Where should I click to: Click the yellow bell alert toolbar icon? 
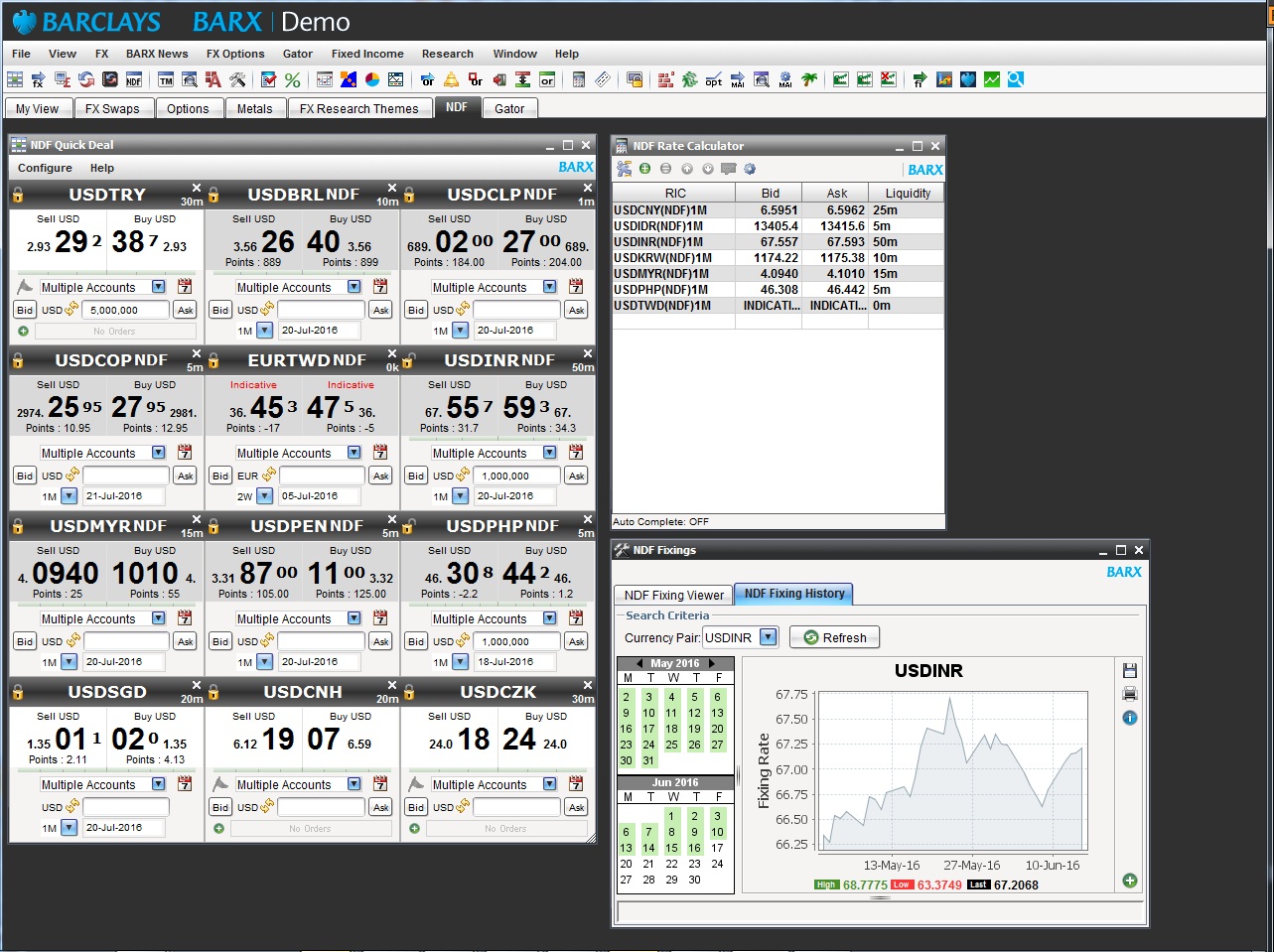pos(451,79)
